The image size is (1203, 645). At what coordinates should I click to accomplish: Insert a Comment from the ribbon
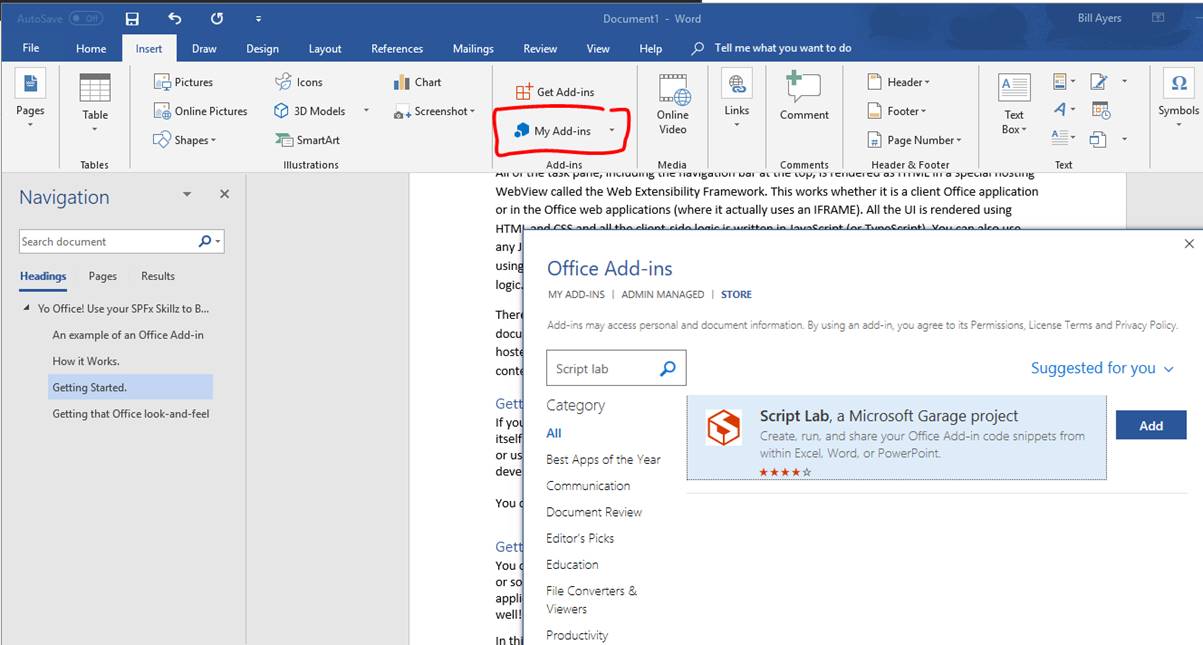pos(804,97)
